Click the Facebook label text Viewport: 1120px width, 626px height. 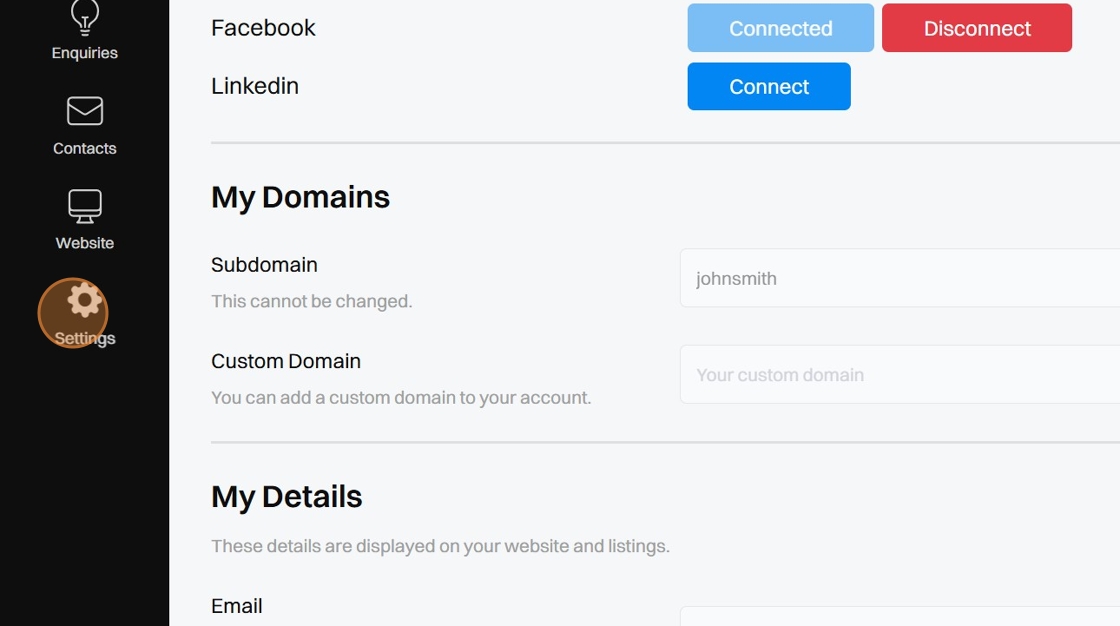pos(263,28)
